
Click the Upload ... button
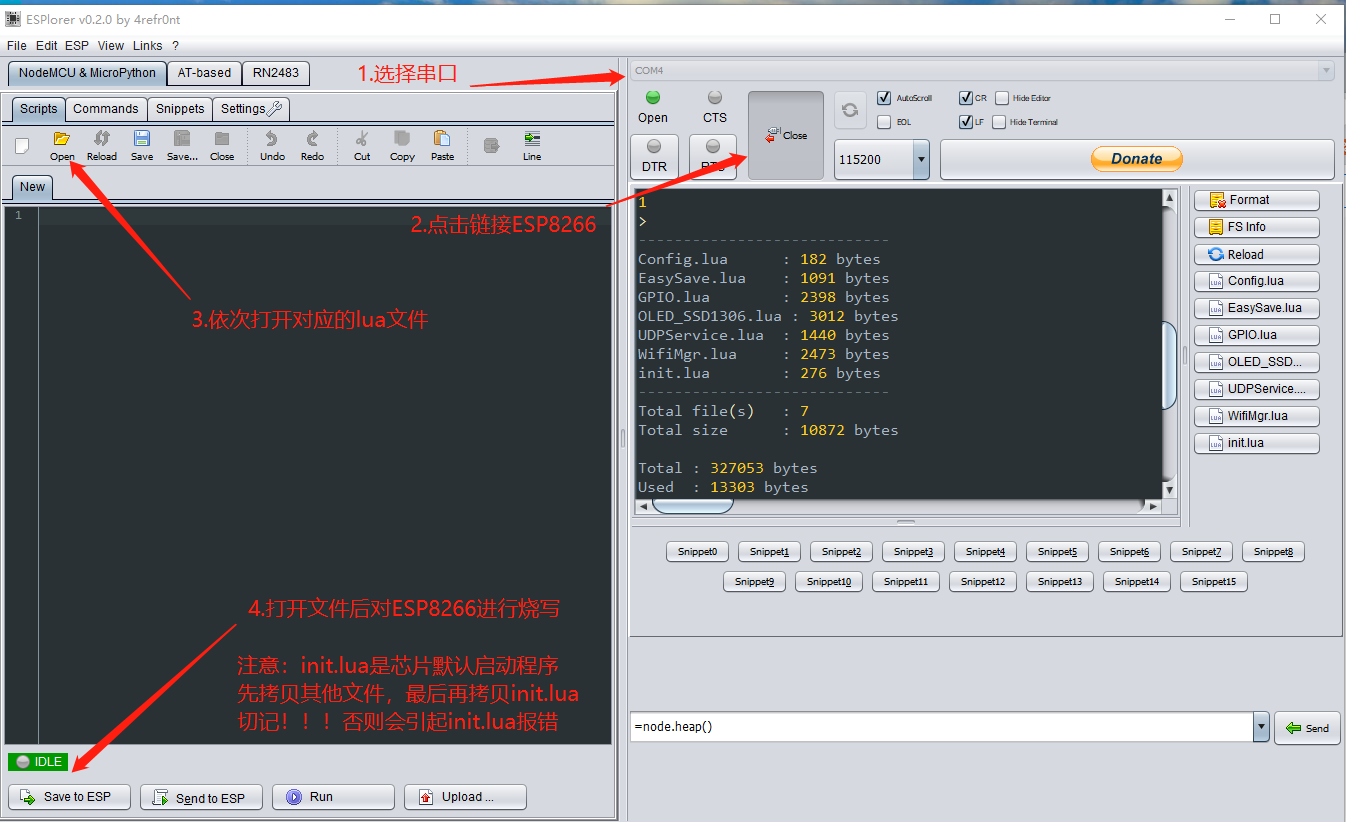click(x=465, y=797)
